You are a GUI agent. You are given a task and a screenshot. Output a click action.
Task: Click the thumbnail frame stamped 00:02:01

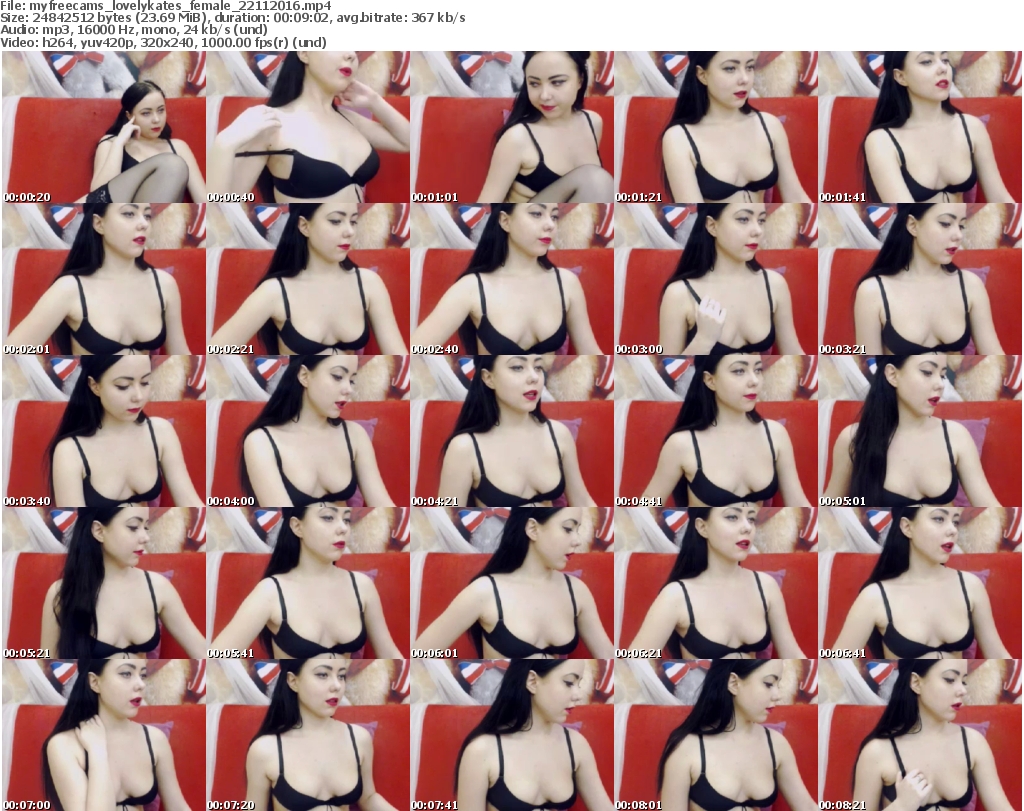(x=104, y=279)
